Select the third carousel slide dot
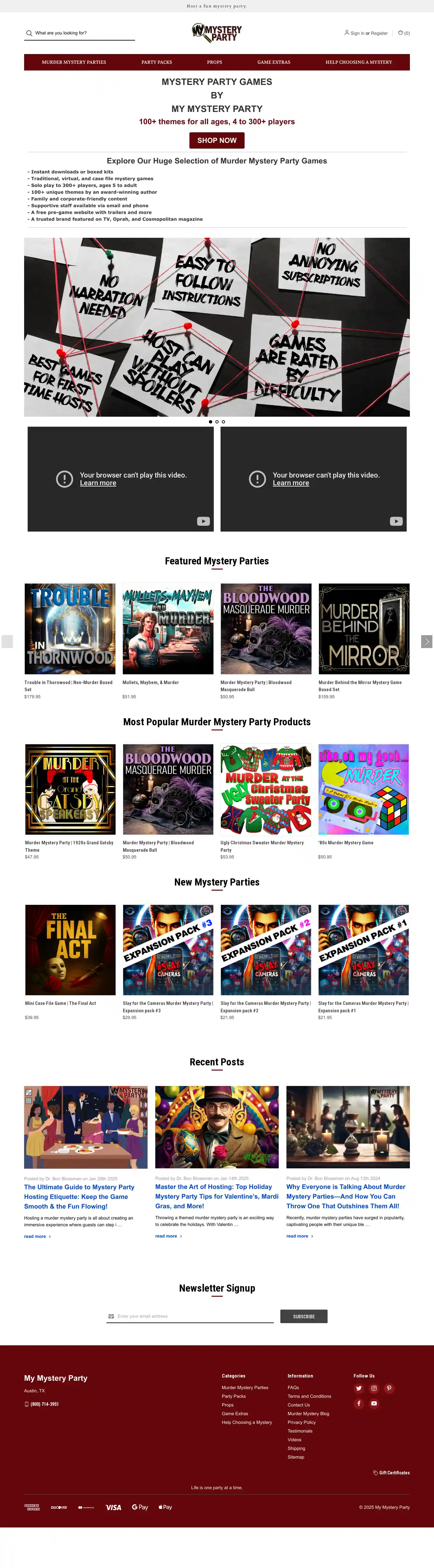434x1568 pixels. [223, 422]
